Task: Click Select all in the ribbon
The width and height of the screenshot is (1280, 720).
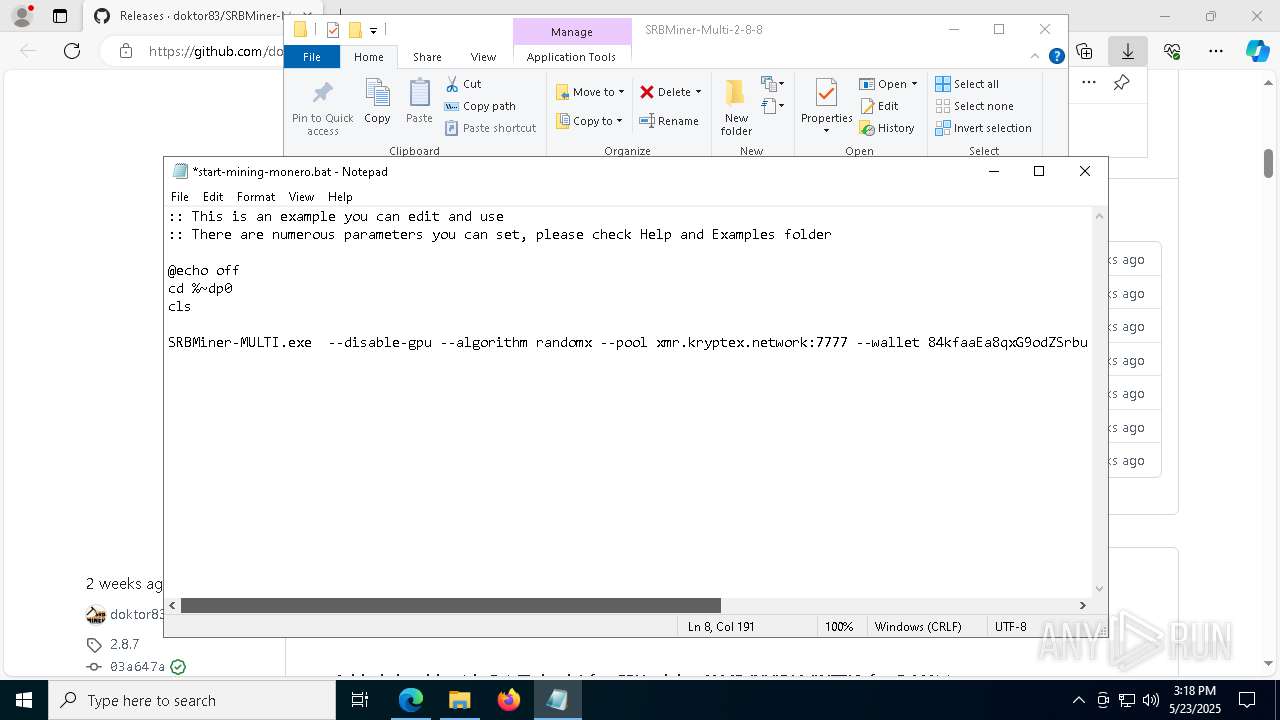Action: tap(967, 84)
